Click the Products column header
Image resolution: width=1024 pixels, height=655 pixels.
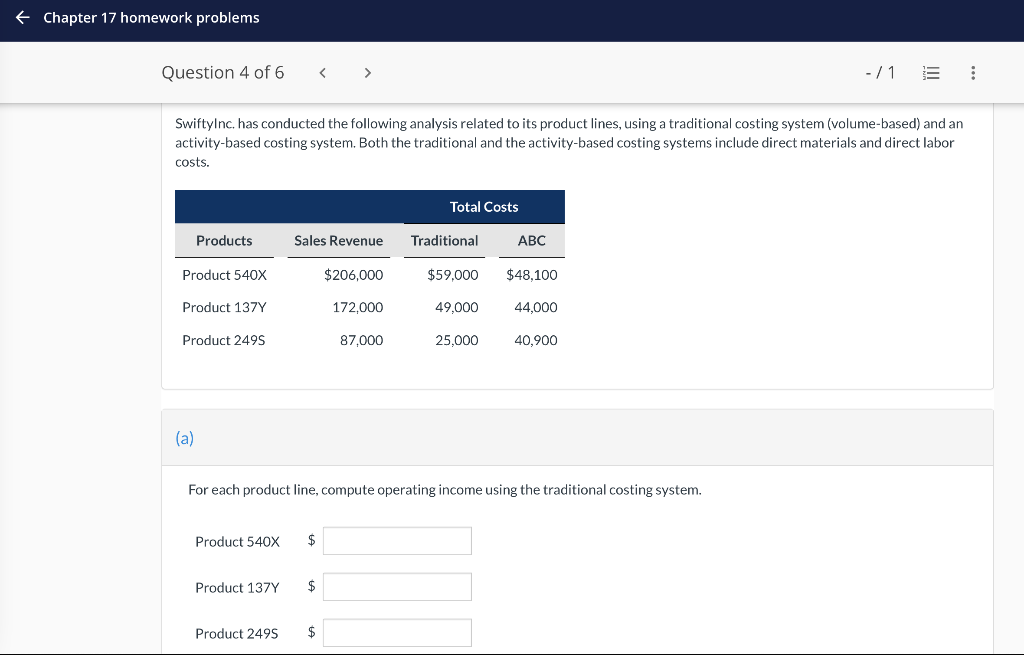pos(224,241)
